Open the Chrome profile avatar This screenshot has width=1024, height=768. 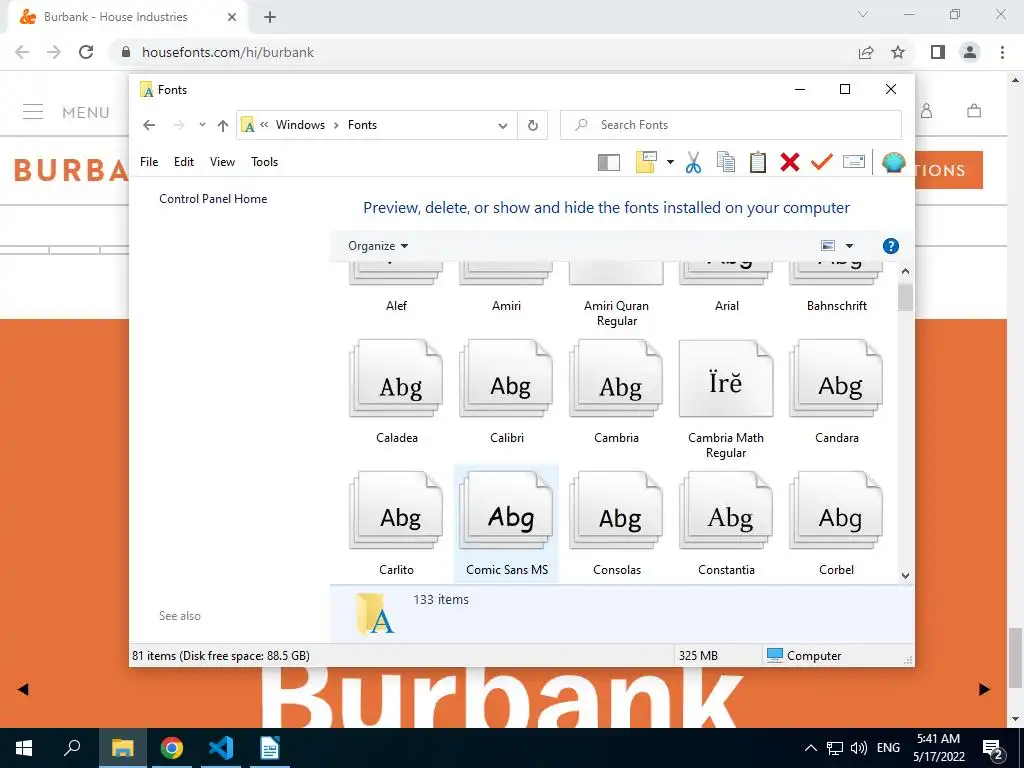(970, 52)
